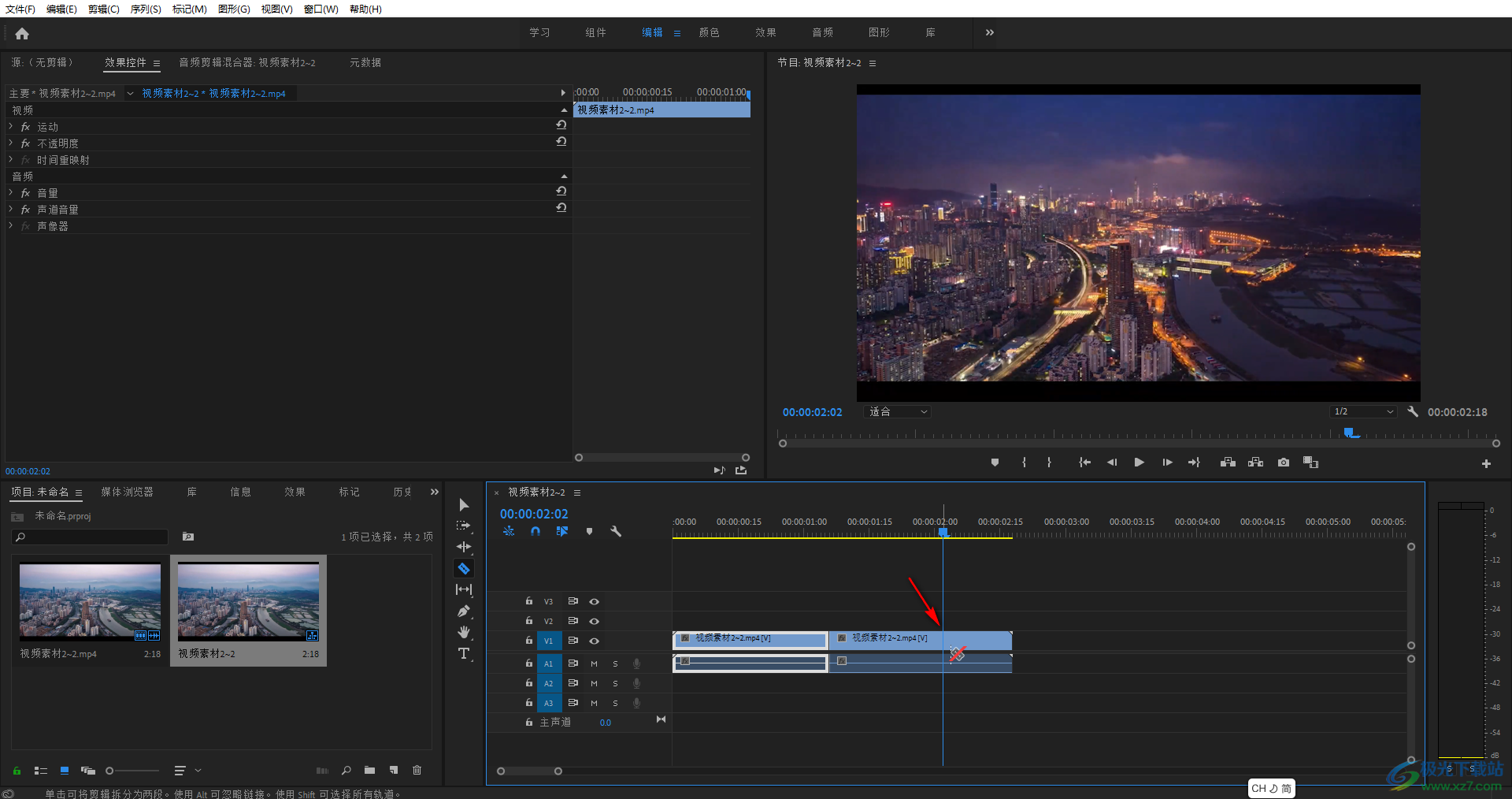The image size is (1512, 799).
Task: Adjust thumbnail size zoom slider
Action: pyautogui.click(x=132, y=771)
